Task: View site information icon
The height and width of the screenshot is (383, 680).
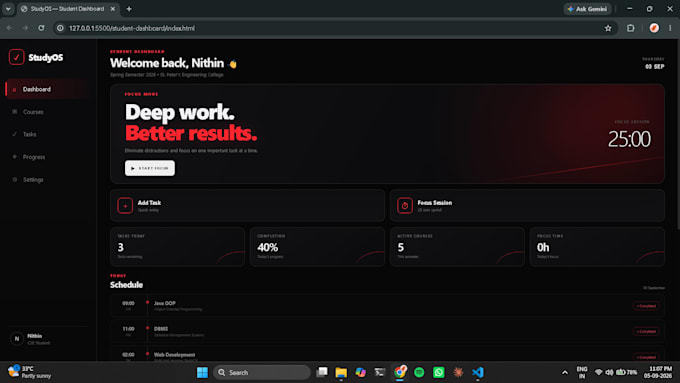Action: pyautogui.click(x=60, y=28)
